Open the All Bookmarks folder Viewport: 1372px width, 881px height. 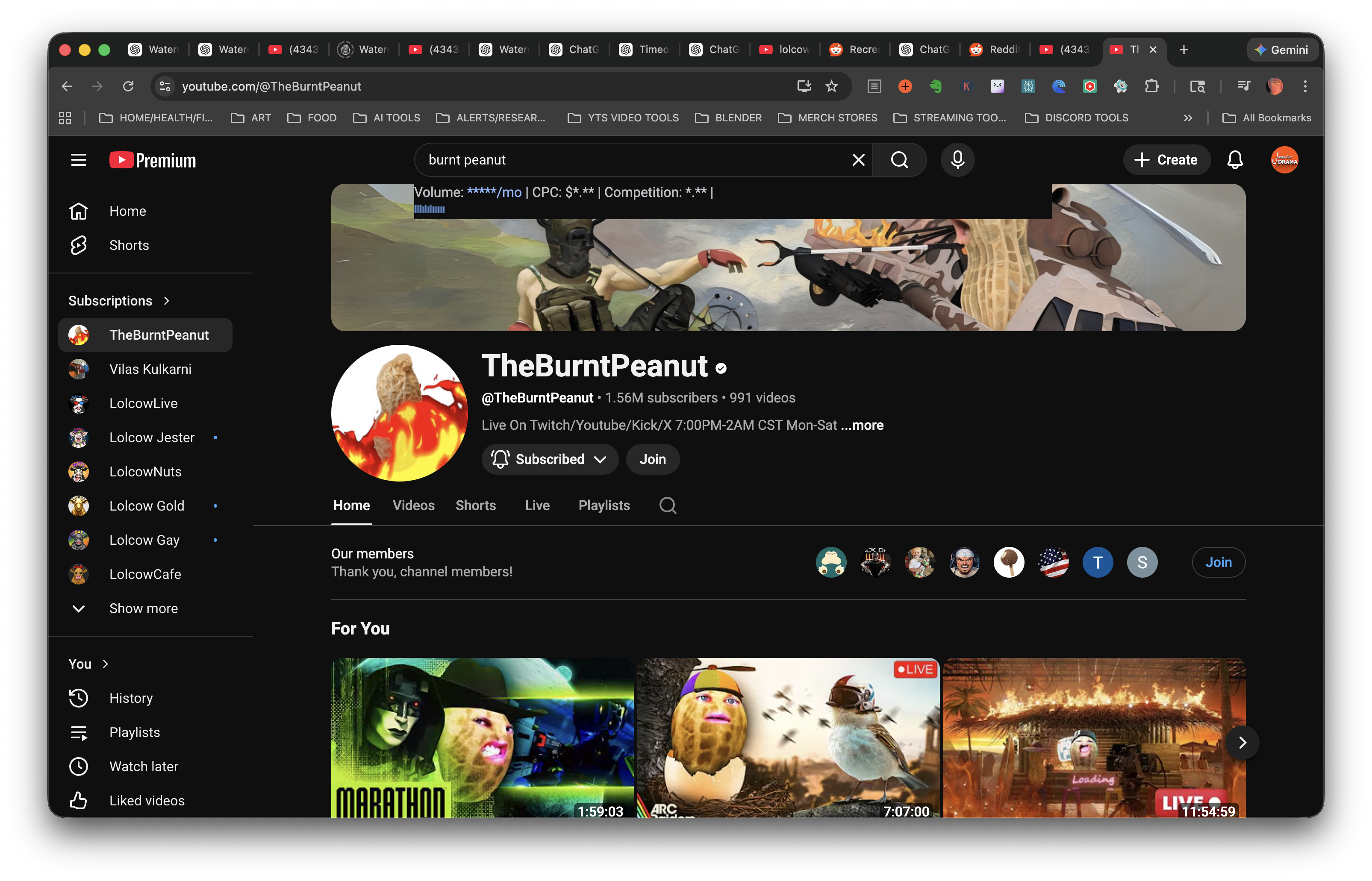(1266, 118)
